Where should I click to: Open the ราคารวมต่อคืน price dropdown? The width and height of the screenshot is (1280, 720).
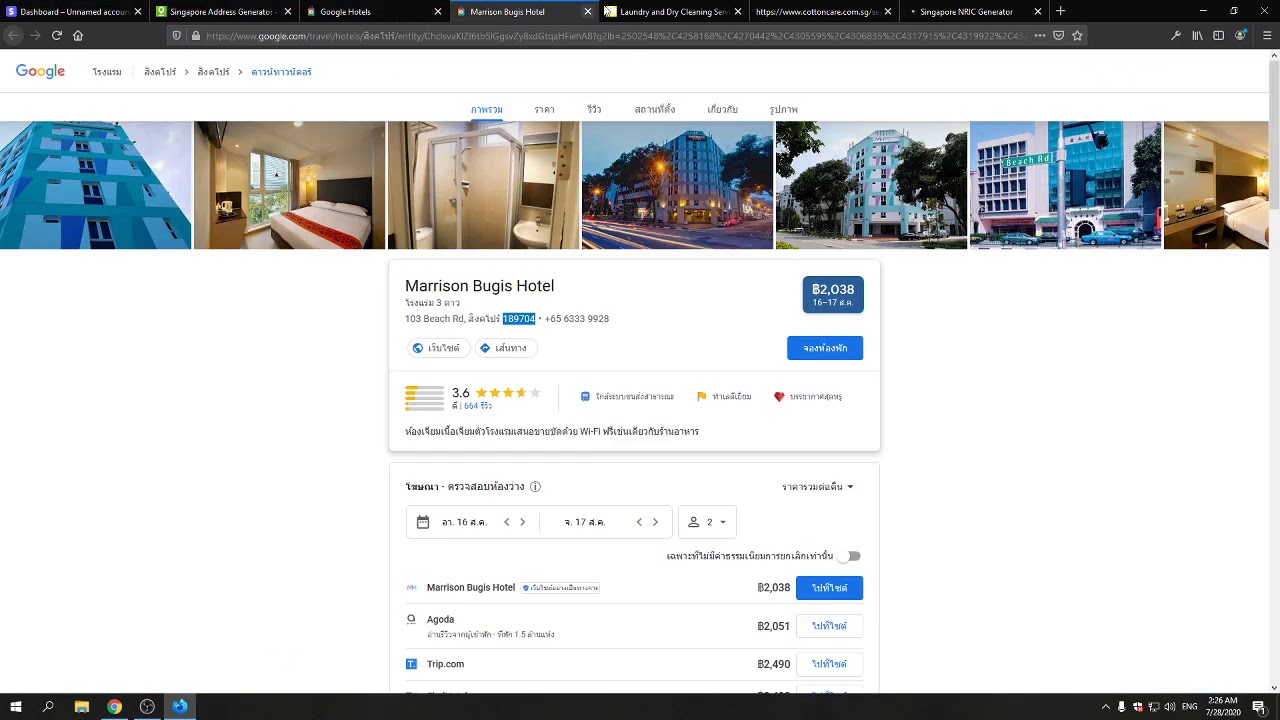[x=818, y=487]
